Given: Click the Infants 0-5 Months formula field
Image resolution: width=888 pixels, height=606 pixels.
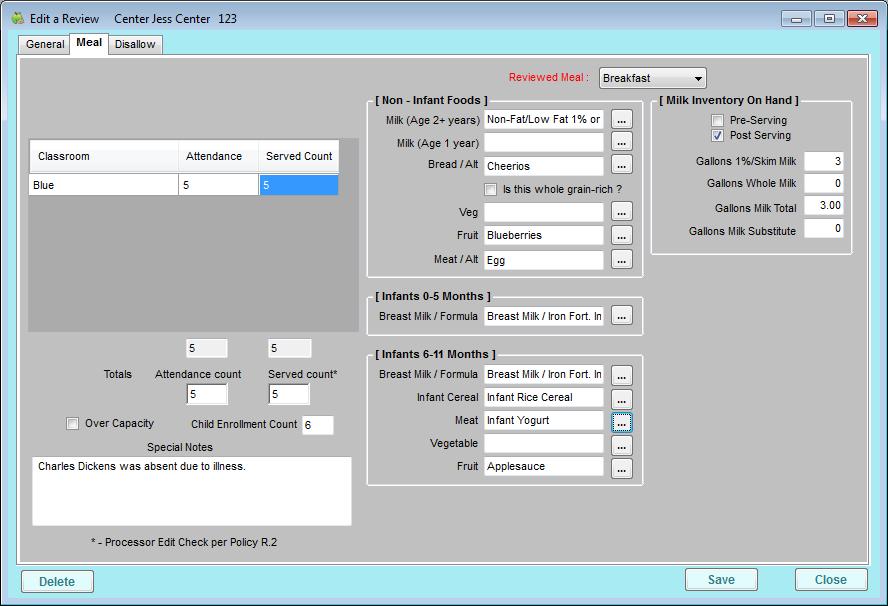Looking at the screenshot, I should coord(544,316).
